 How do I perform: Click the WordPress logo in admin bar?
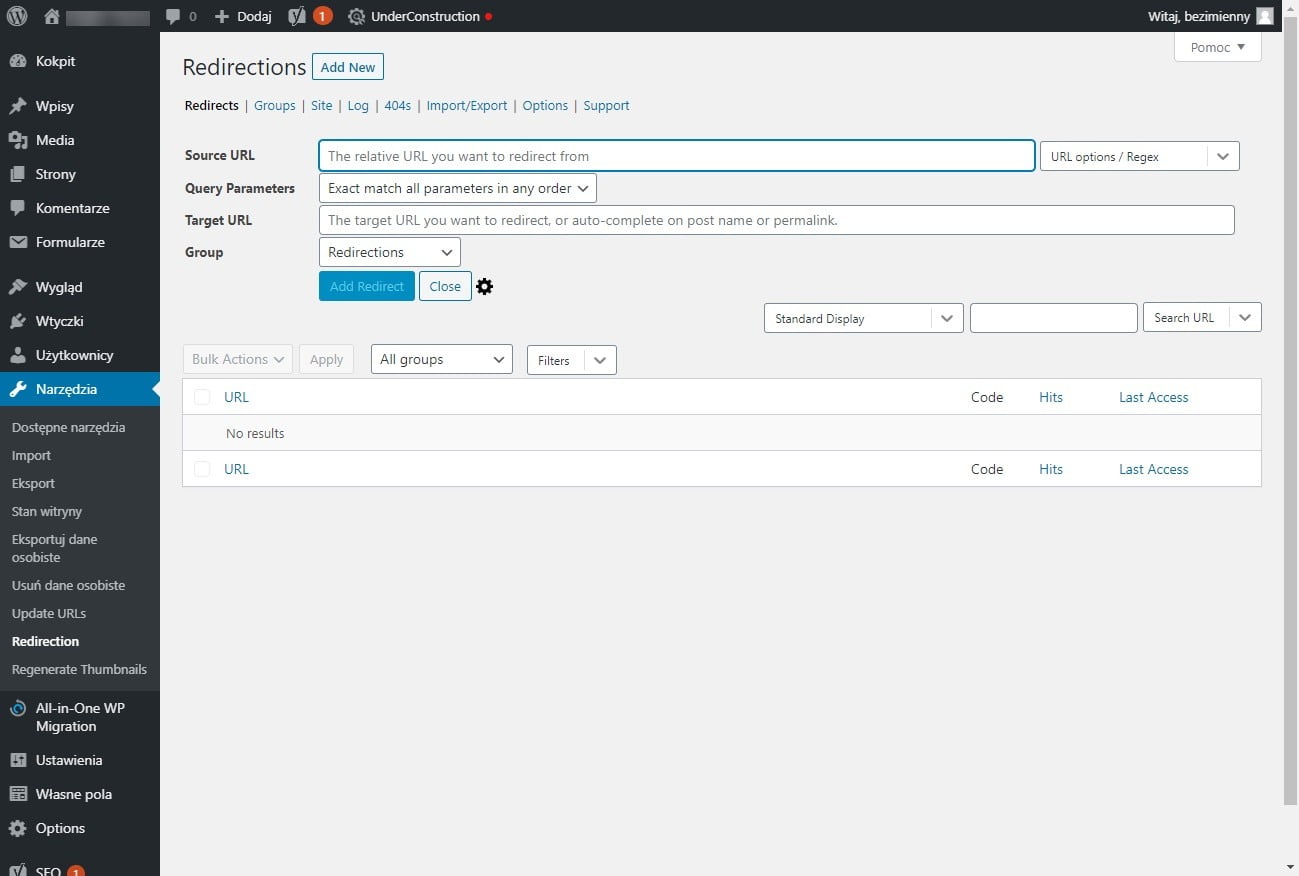(17, 16)
